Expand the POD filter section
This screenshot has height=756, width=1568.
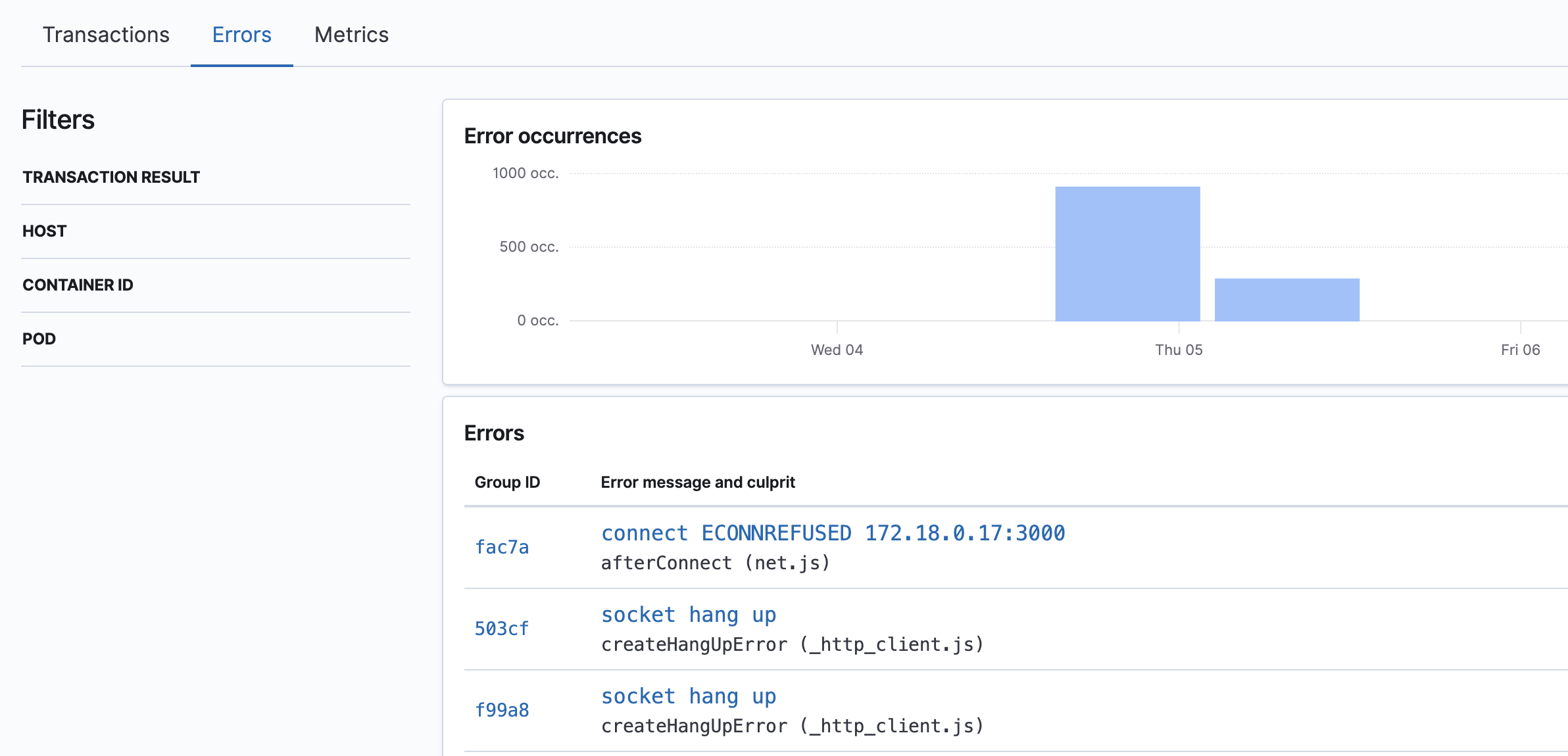(x=38, y=338)
